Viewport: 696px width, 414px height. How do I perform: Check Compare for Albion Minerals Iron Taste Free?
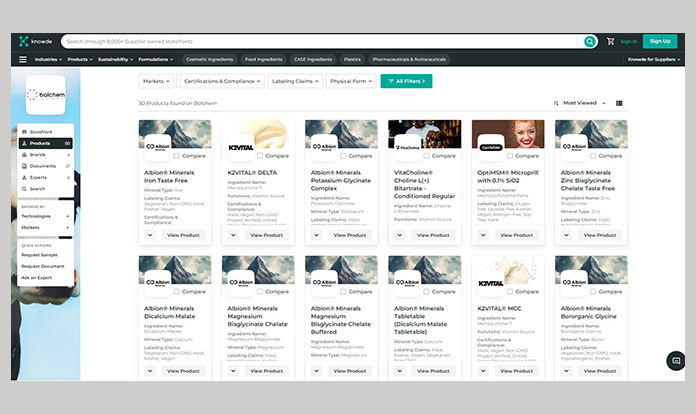pyautogui.click(x=176, y=156)
